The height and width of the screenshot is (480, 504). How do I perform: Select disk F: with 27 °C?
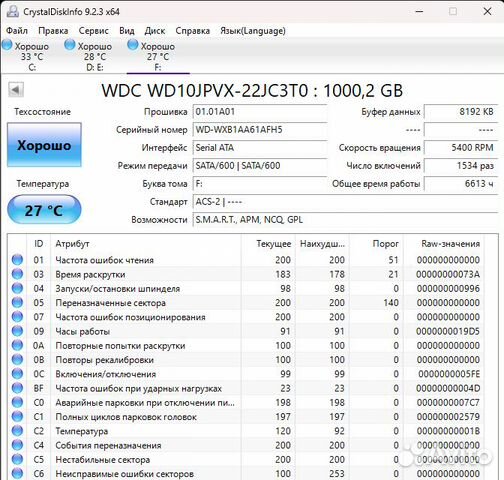click(x=158, y=56)
